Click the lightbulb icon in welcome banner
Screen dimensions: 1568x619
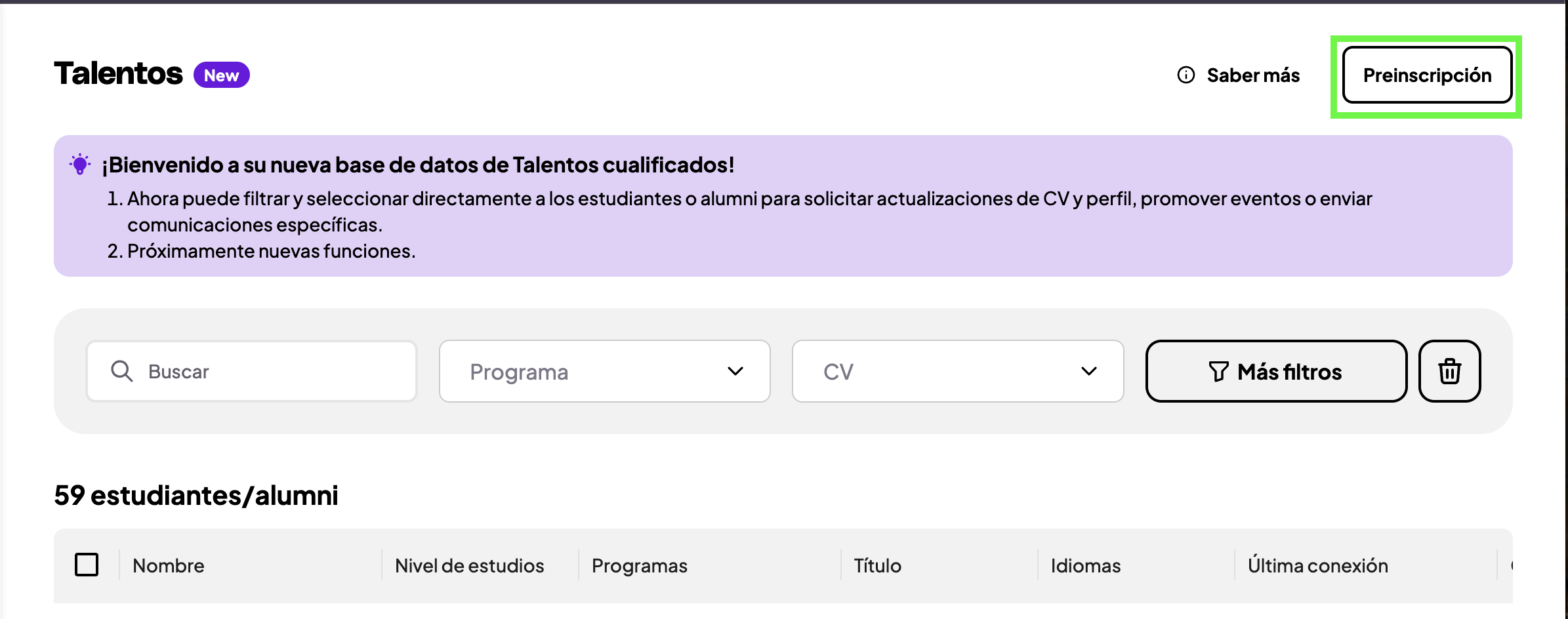pyautogui.click(x=80, y=164)
